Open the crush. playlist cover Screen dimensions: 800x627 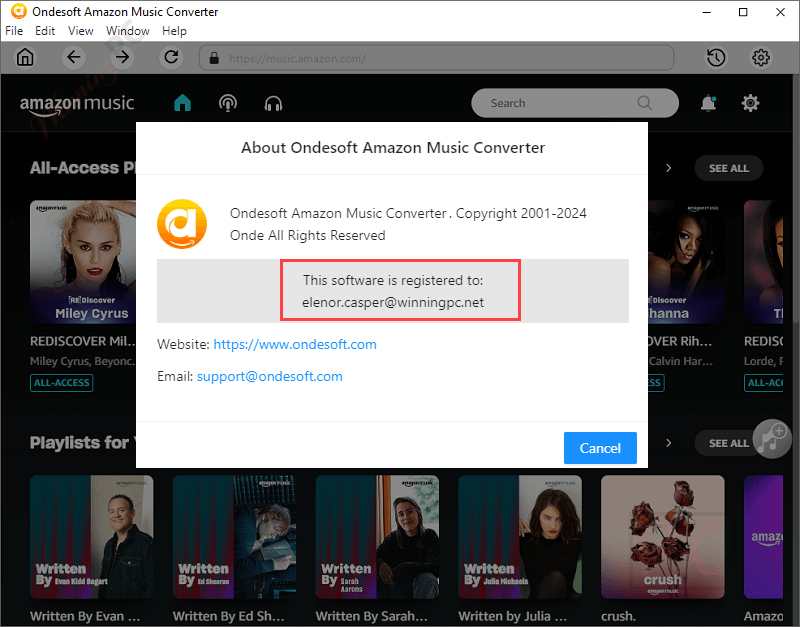663,537
